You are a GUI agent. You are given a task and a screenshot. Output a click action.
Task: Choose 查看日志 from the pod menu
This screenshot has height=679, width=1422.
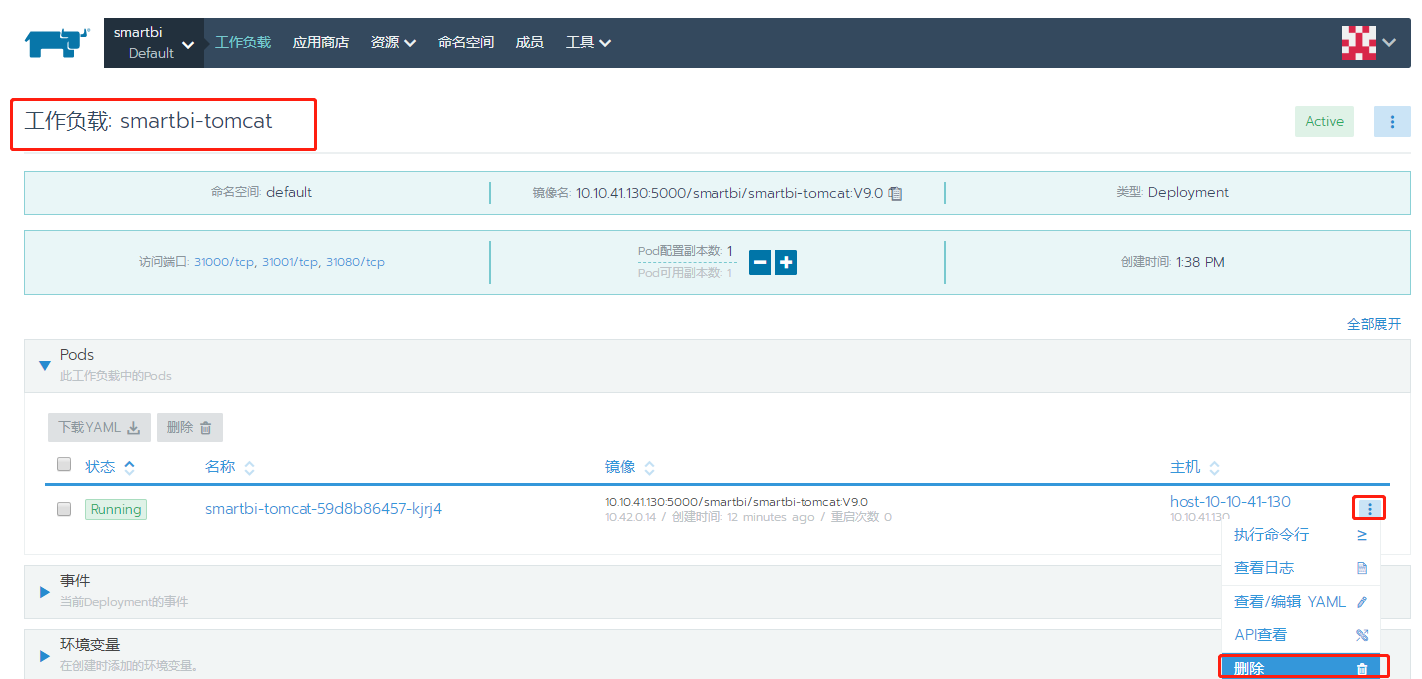tap(1300, 568)
